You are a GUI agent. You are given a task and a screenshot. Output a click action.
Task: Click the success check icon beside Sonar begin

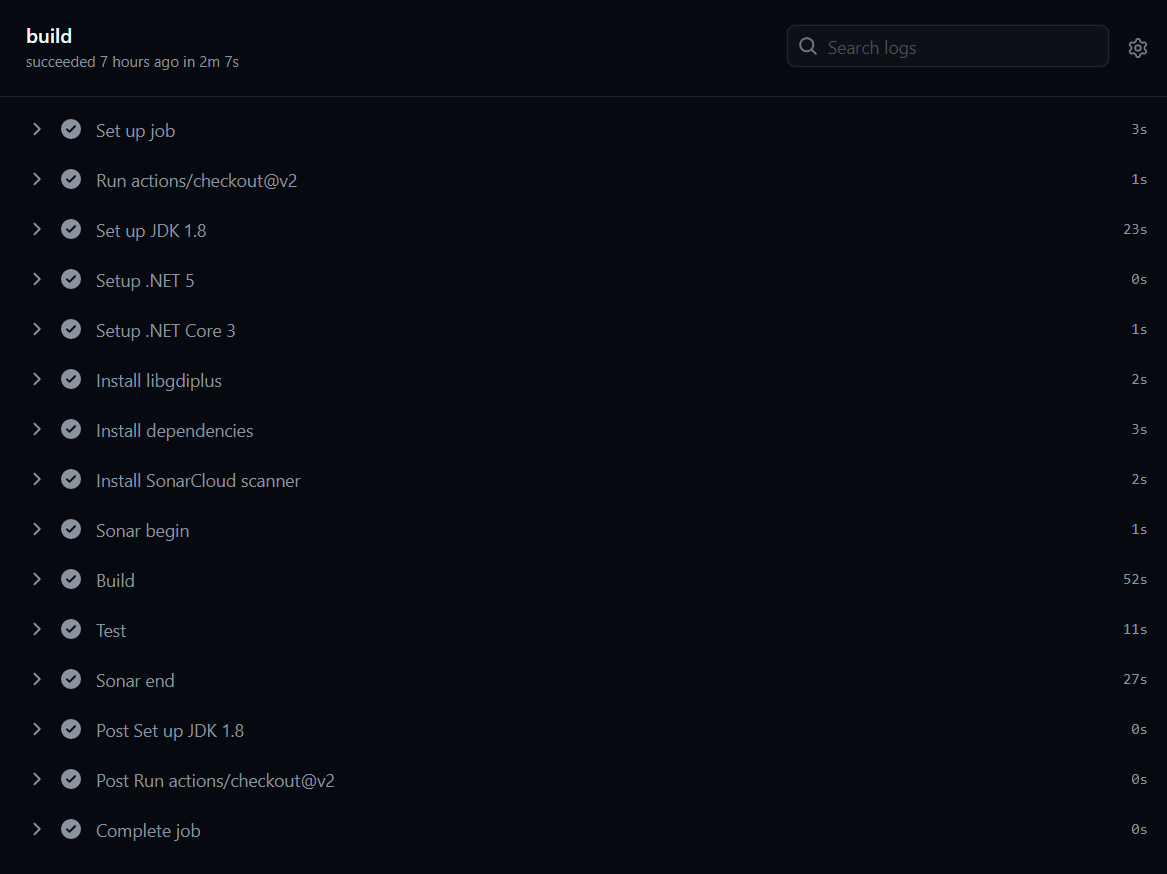click(x=71, y=529)
